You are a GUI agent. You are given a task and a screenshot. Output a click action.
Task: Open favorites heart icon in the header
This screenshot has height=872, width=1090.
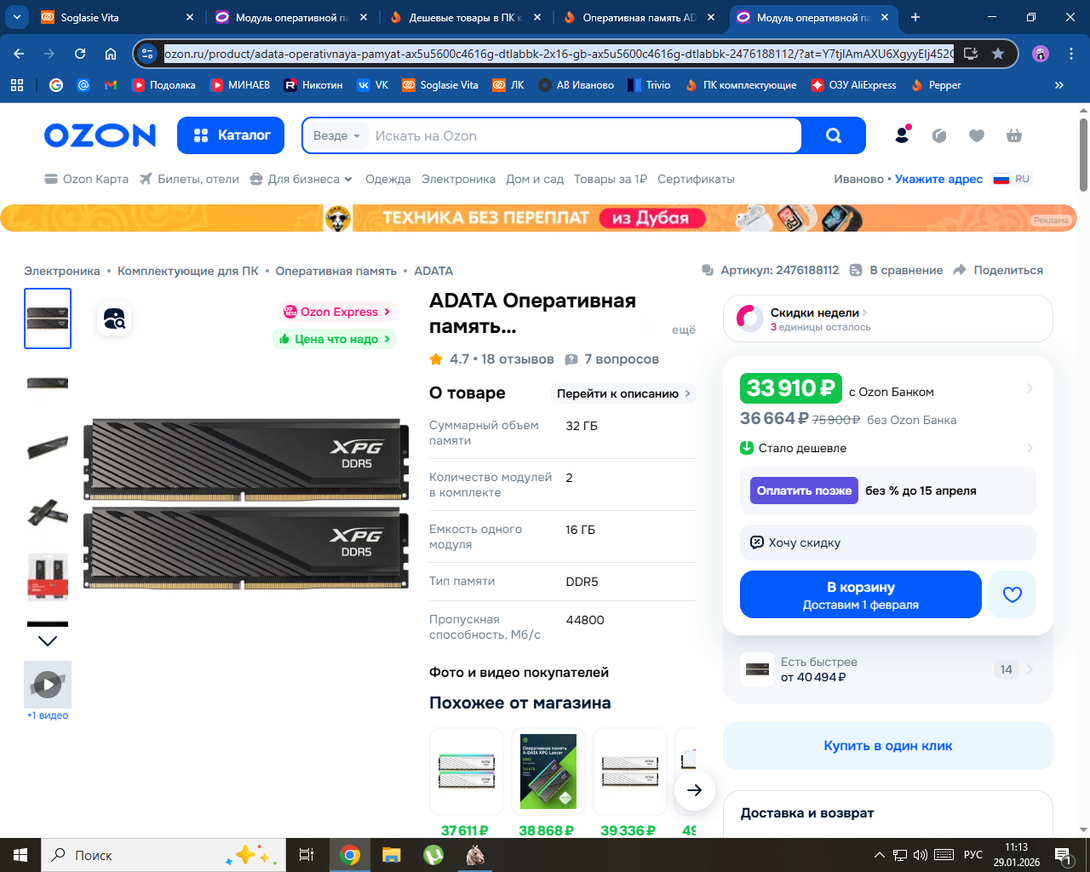pyautogui.click(x=976, y=136)
